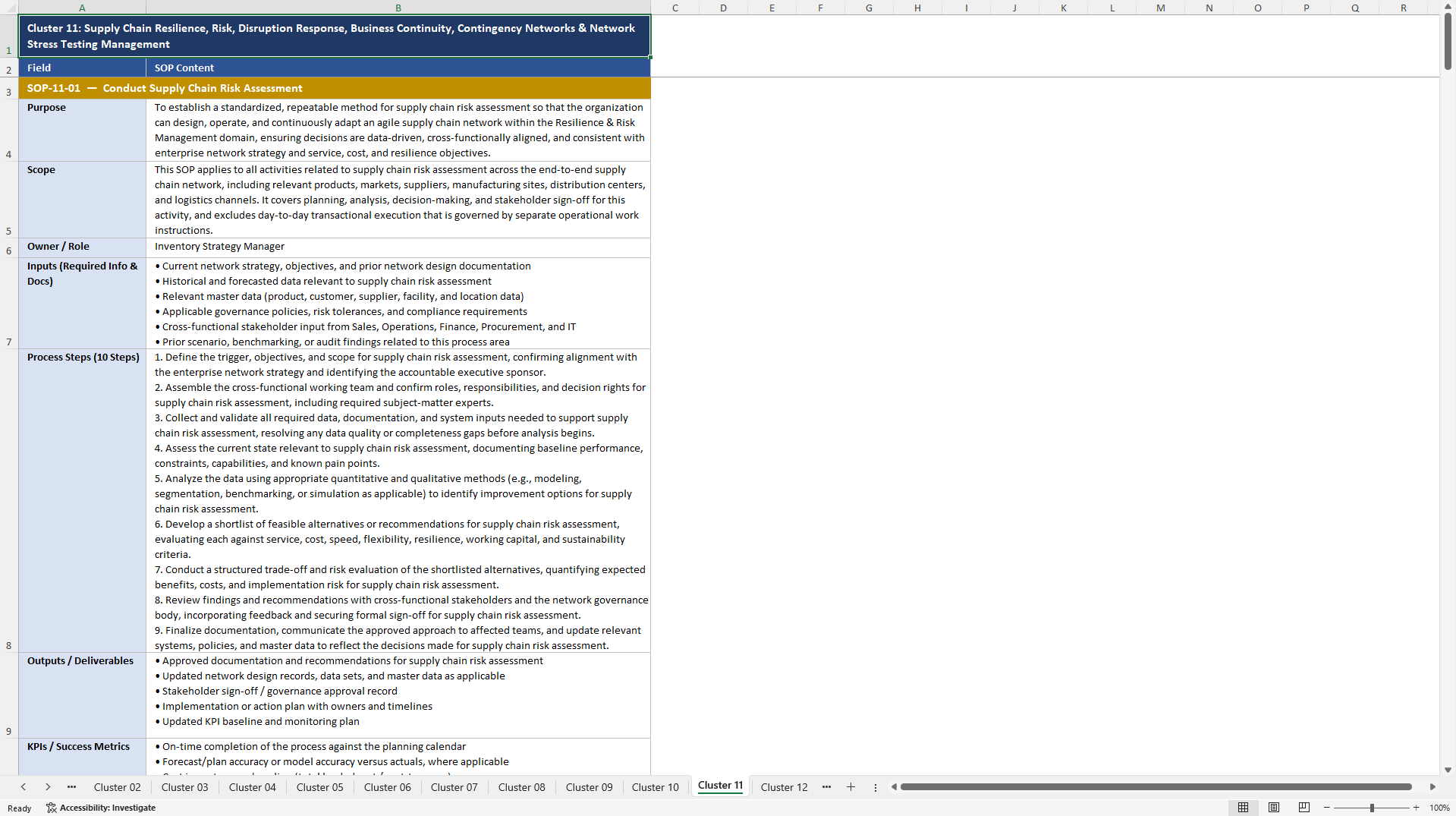This screenshot has width=1456, height=816.
Task: Open the Cluster 08 sheet tab
Action: coord(521,787)
